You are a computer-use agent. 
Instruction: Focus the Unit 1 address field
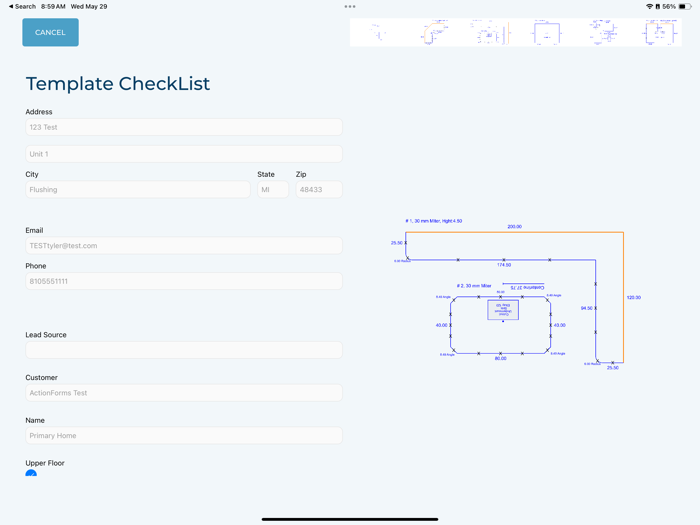184,154
